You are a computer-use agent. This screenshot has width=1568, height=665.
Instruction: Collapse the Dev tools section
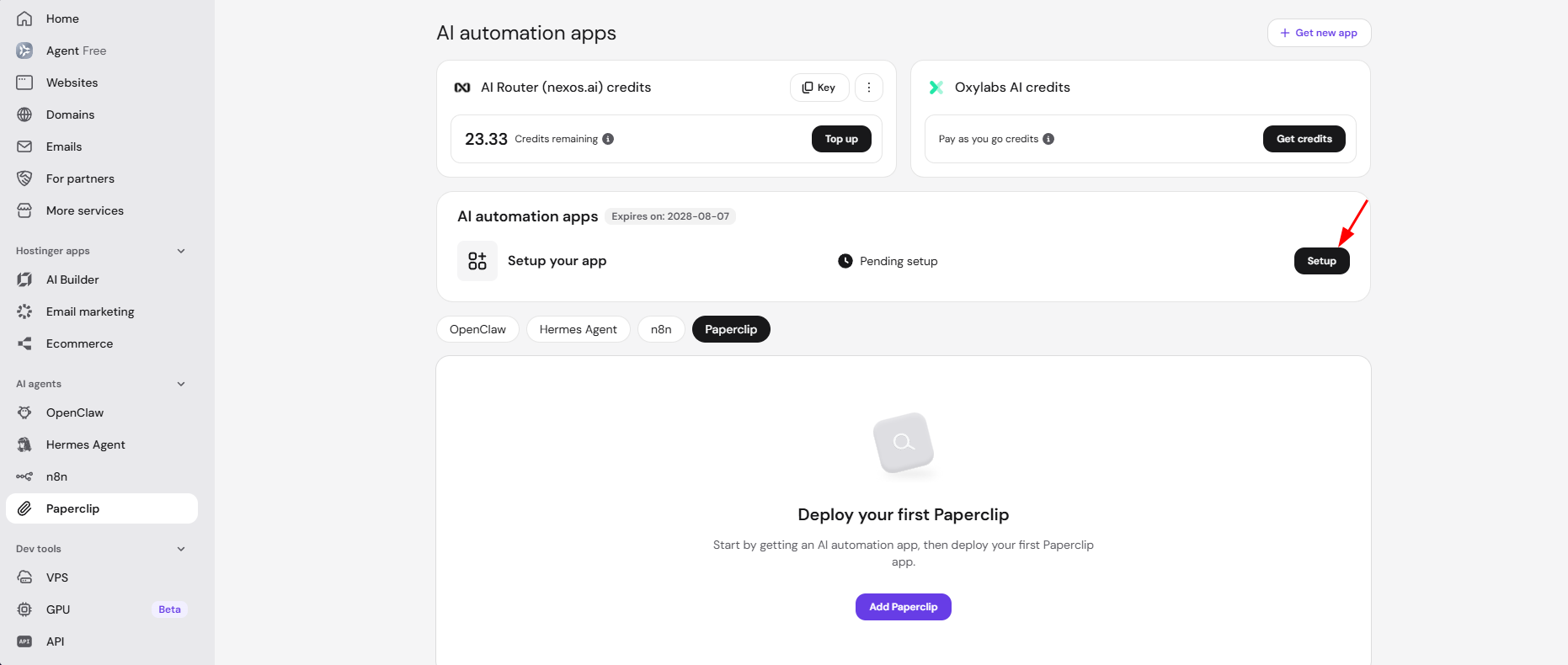tap(181, 549)
